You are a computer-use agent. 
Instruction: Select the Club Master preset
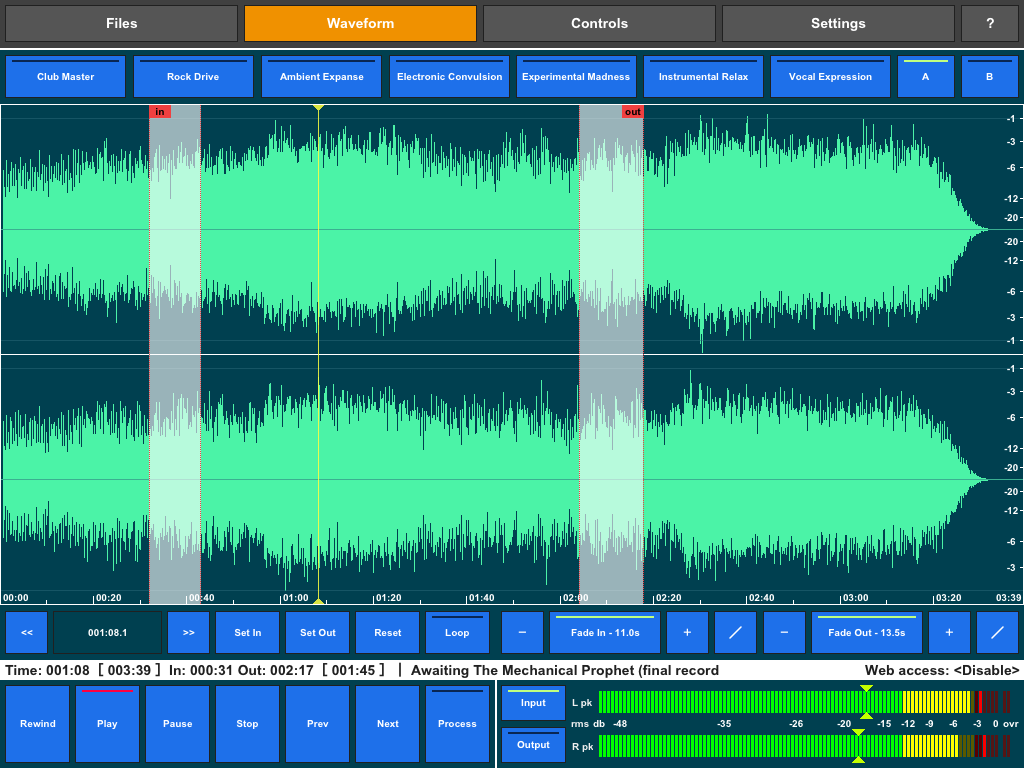pyautogui.click(x=66, y=77)
